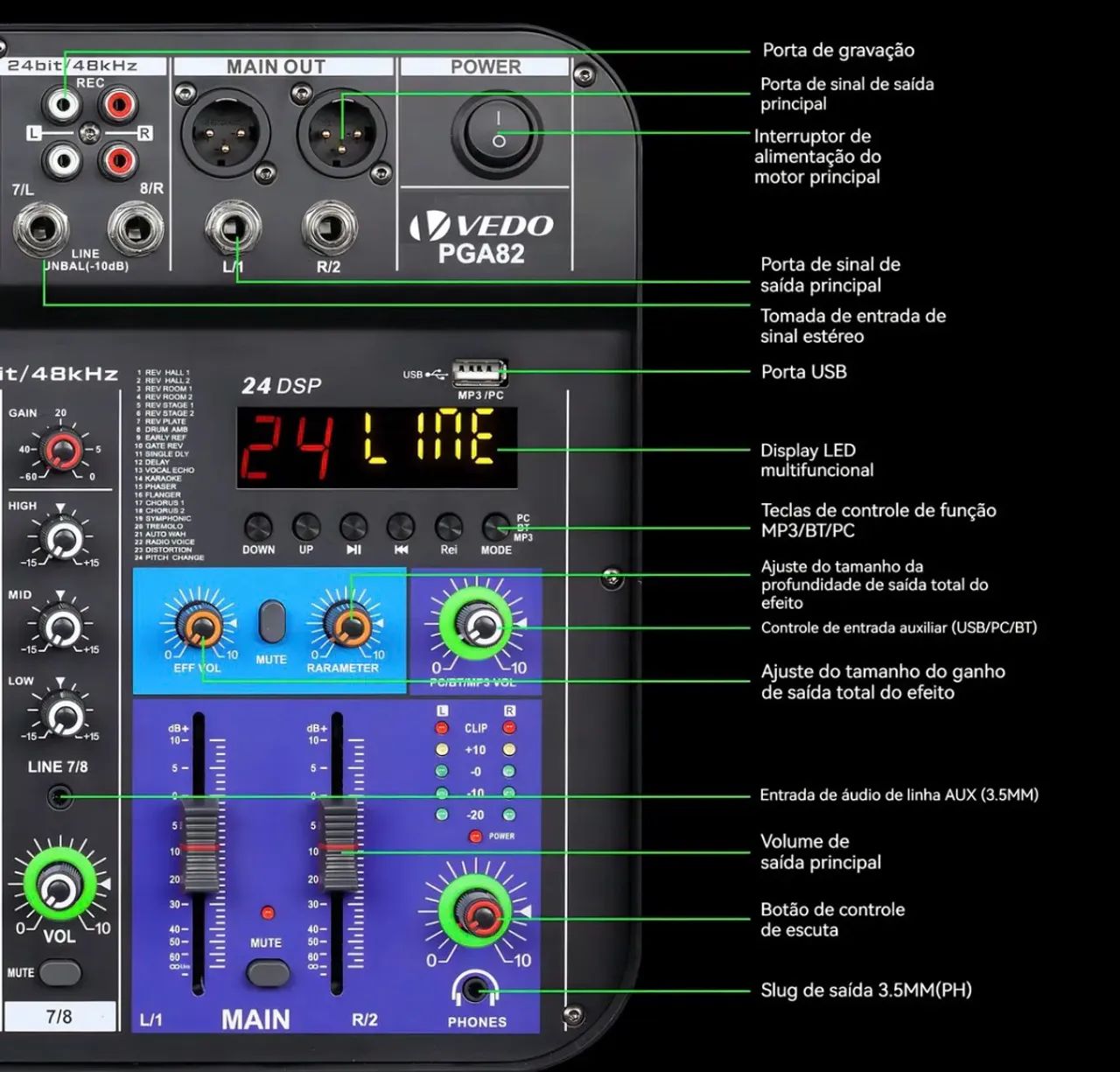Click the MODE button for PC/BT/MP3
The height and width of the screenshot is (1072, 1120).
pyautogui.click(x=496, y=527)
